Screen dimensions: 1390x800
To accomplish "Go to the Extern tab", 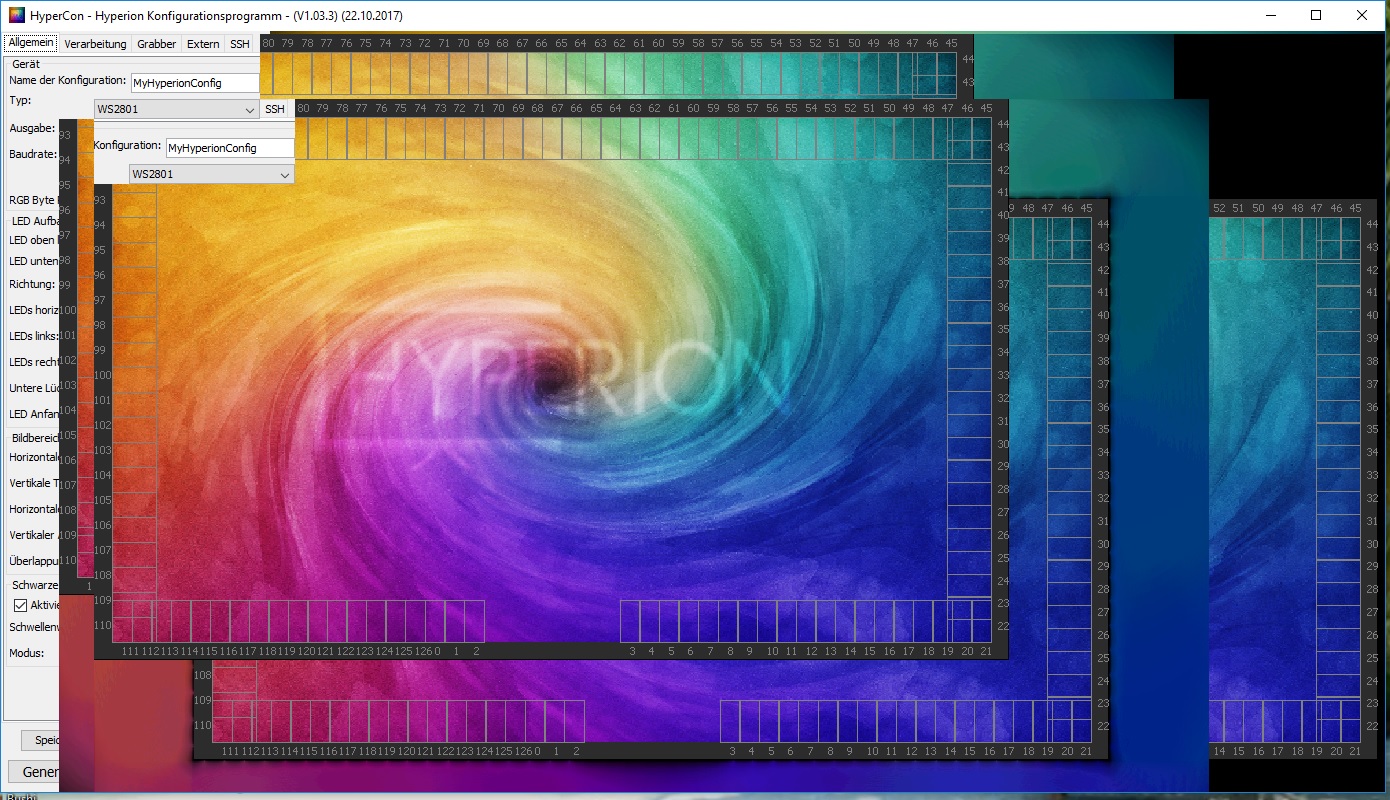I will click(203, 44).
